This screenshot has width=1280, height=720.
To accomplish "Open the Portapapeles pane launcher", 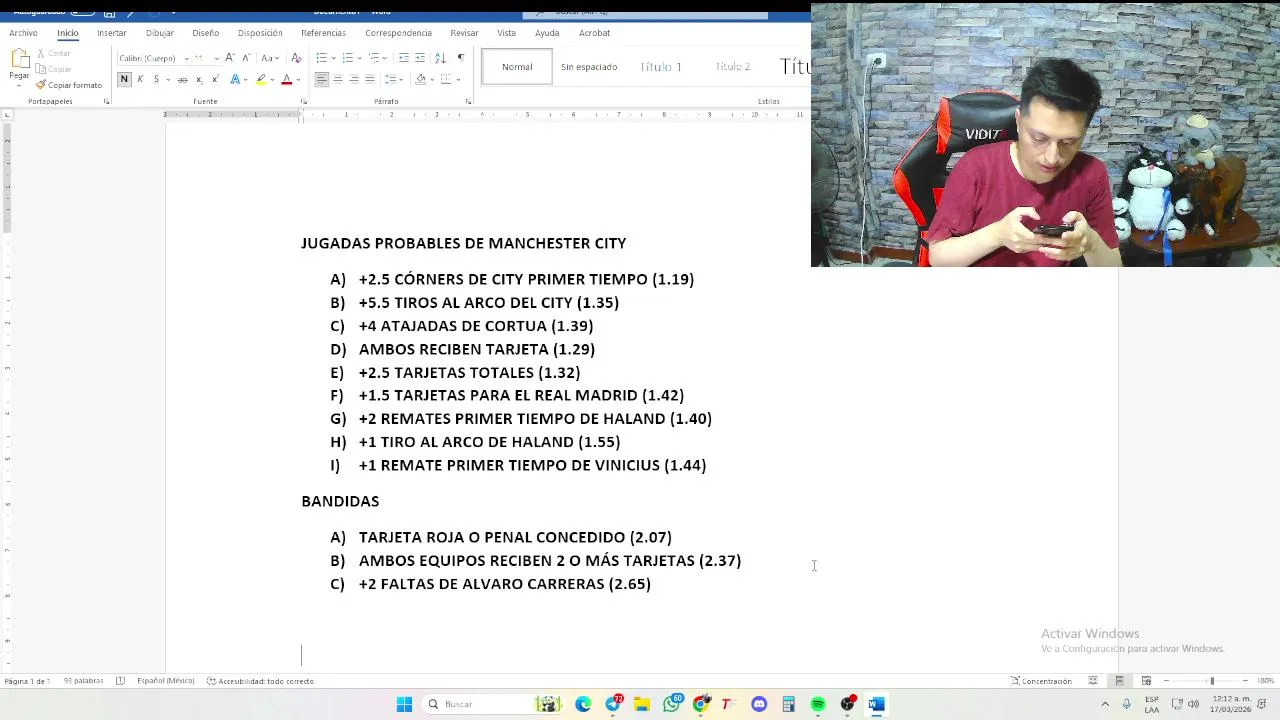I will pyautogui.click(x=106, y=101).
